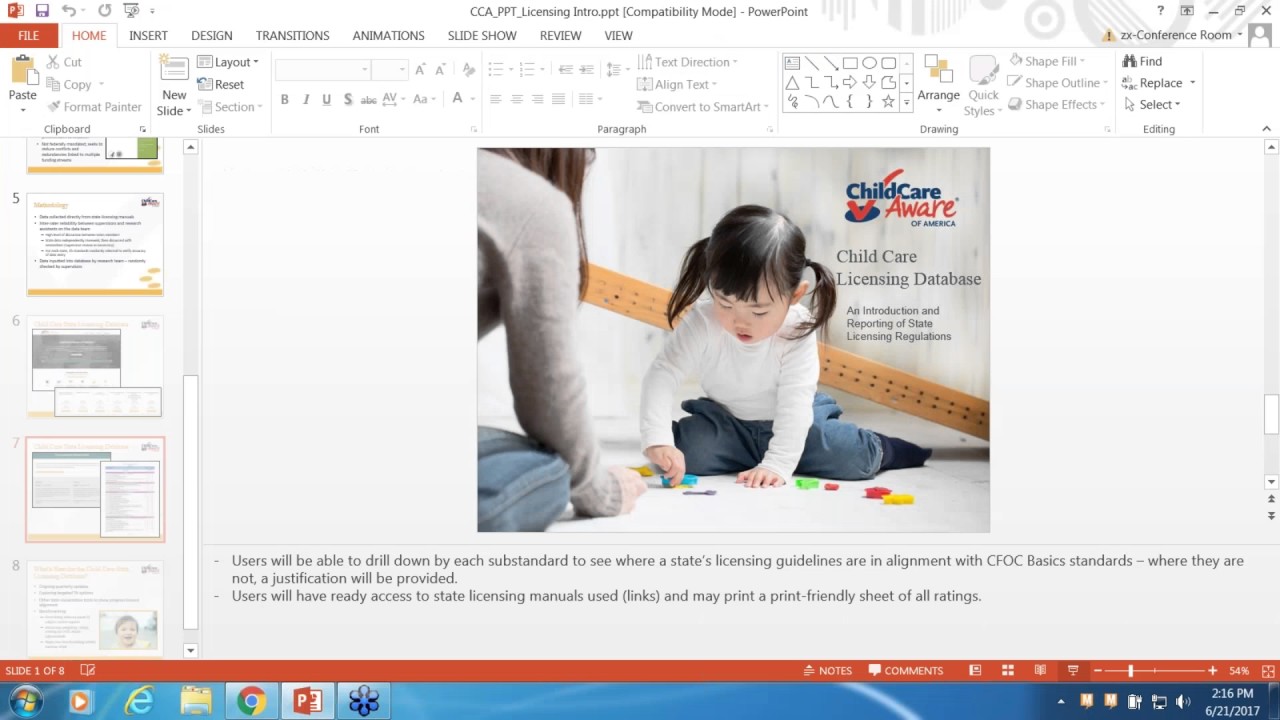Select the rectangle shape in the shapes gallery
This screenshot has height=720, width=1280.
pos(850,63)
